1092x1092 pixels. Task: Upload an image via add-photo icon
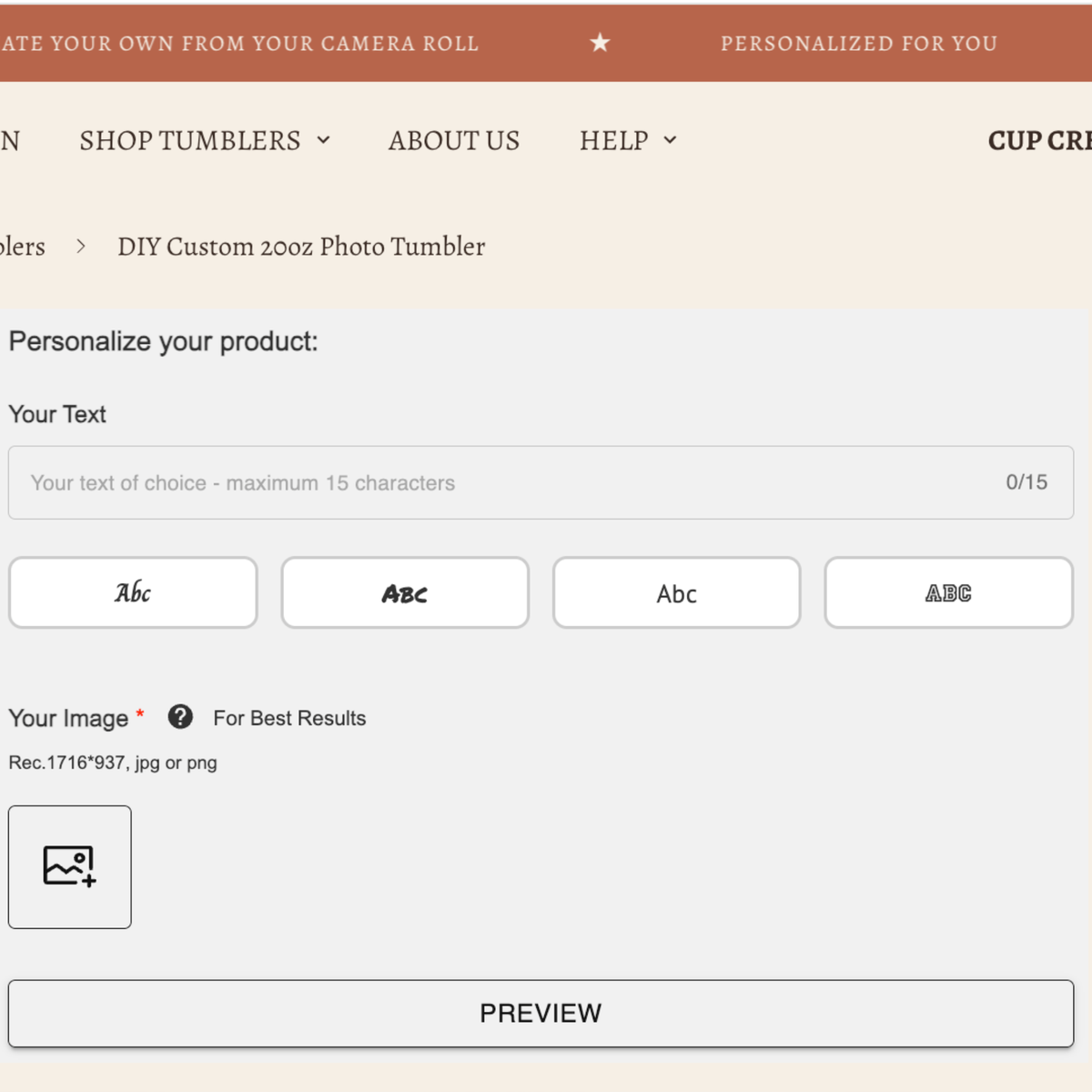tap(70, 866)
